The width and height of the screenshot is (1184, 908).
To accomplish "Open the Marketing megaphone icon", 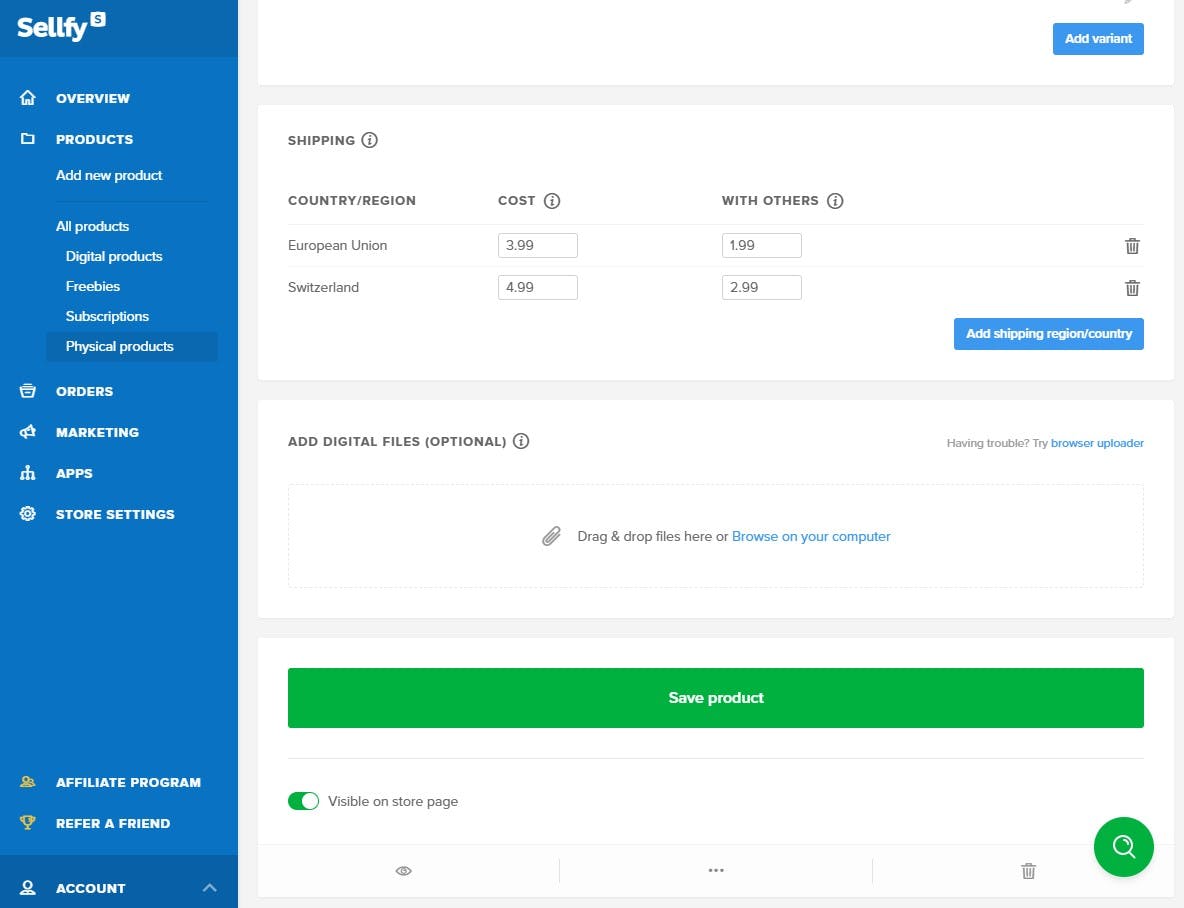I will click(26, 432).
